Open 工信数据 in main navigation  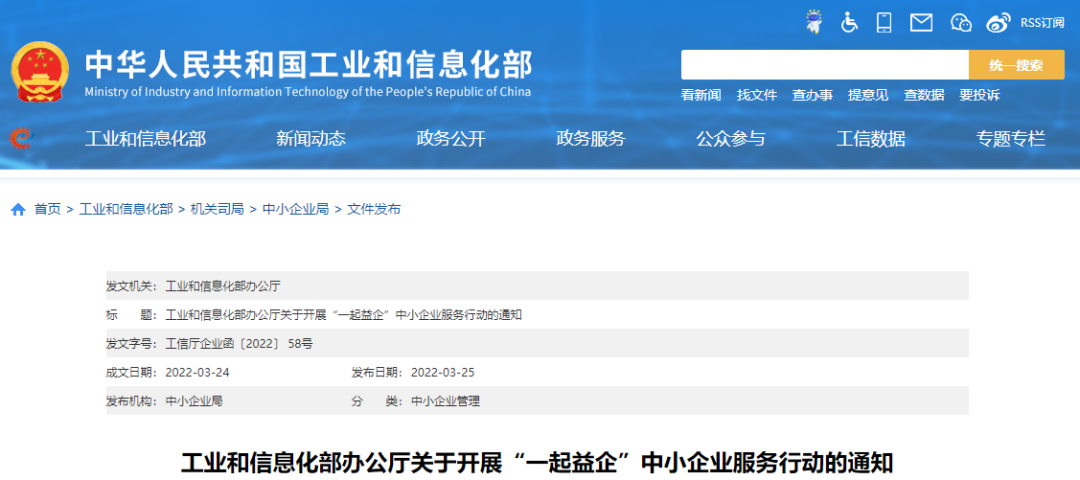coord(871,139)
